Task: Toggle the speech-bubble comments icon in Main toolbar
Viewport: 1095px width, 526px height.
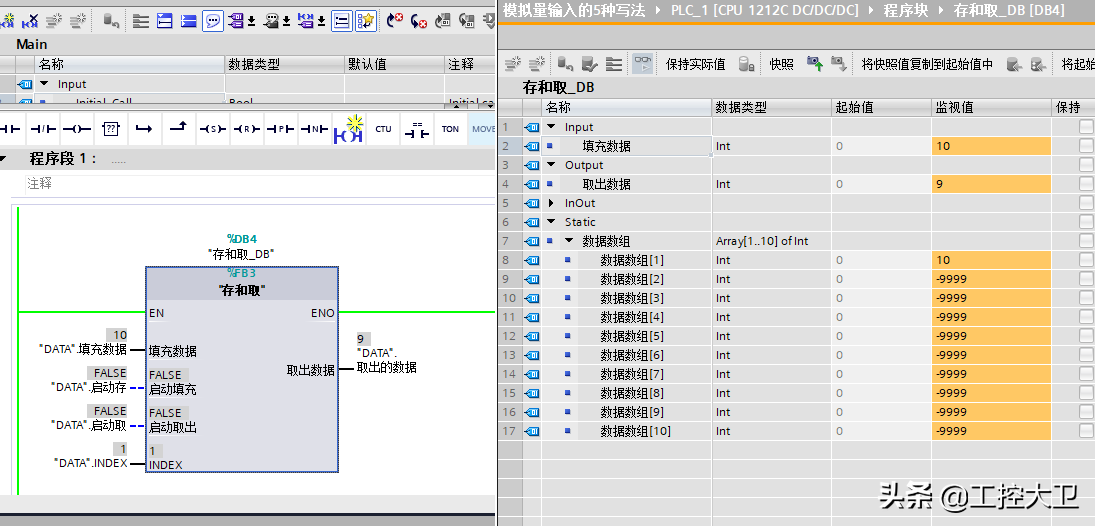Action: [x=213, y=21]
